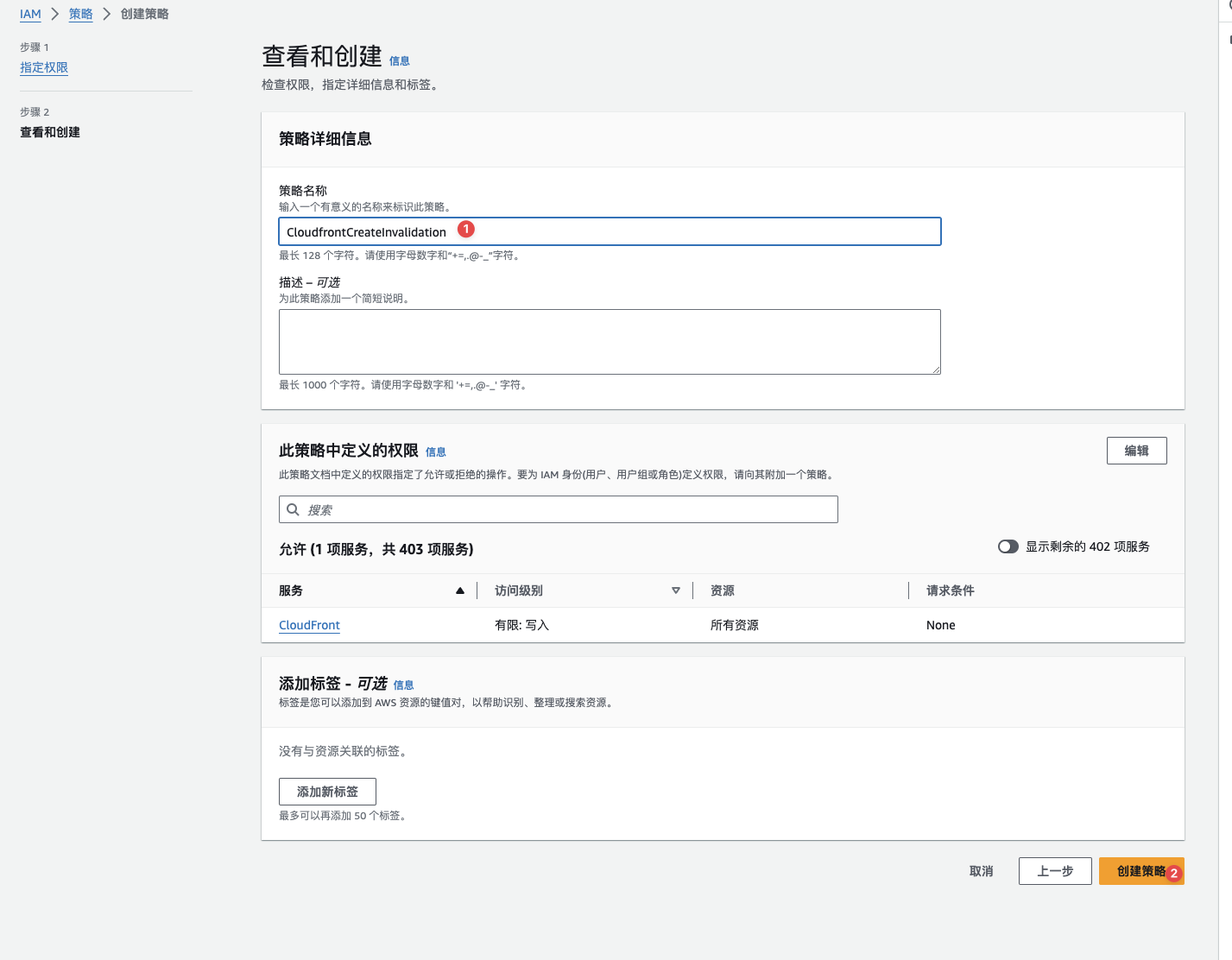1232x960 pixels.
Task: Open 信息 link beside 查看和创建 heading
Action: 400,61
